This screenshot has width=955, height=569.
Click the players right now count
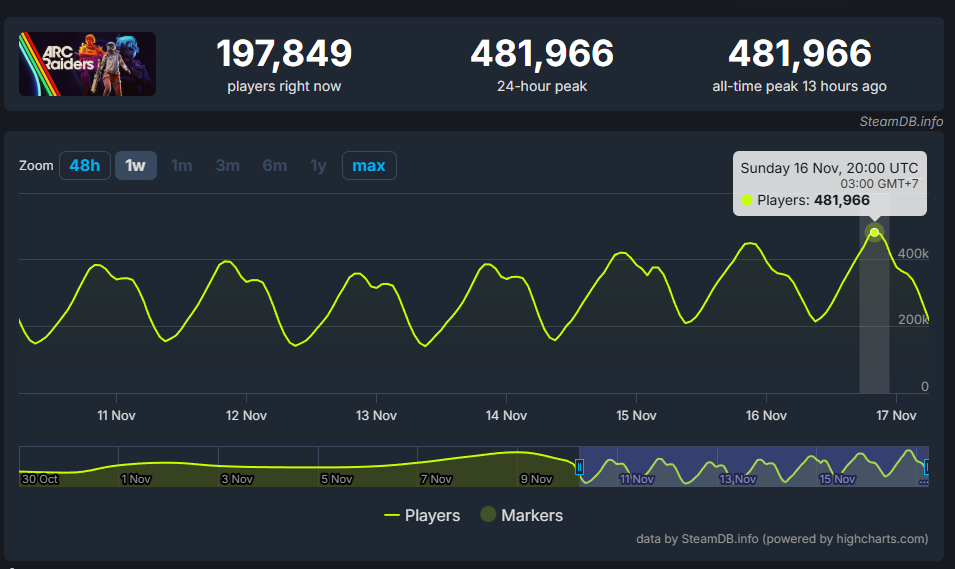[x=284, y=53]
